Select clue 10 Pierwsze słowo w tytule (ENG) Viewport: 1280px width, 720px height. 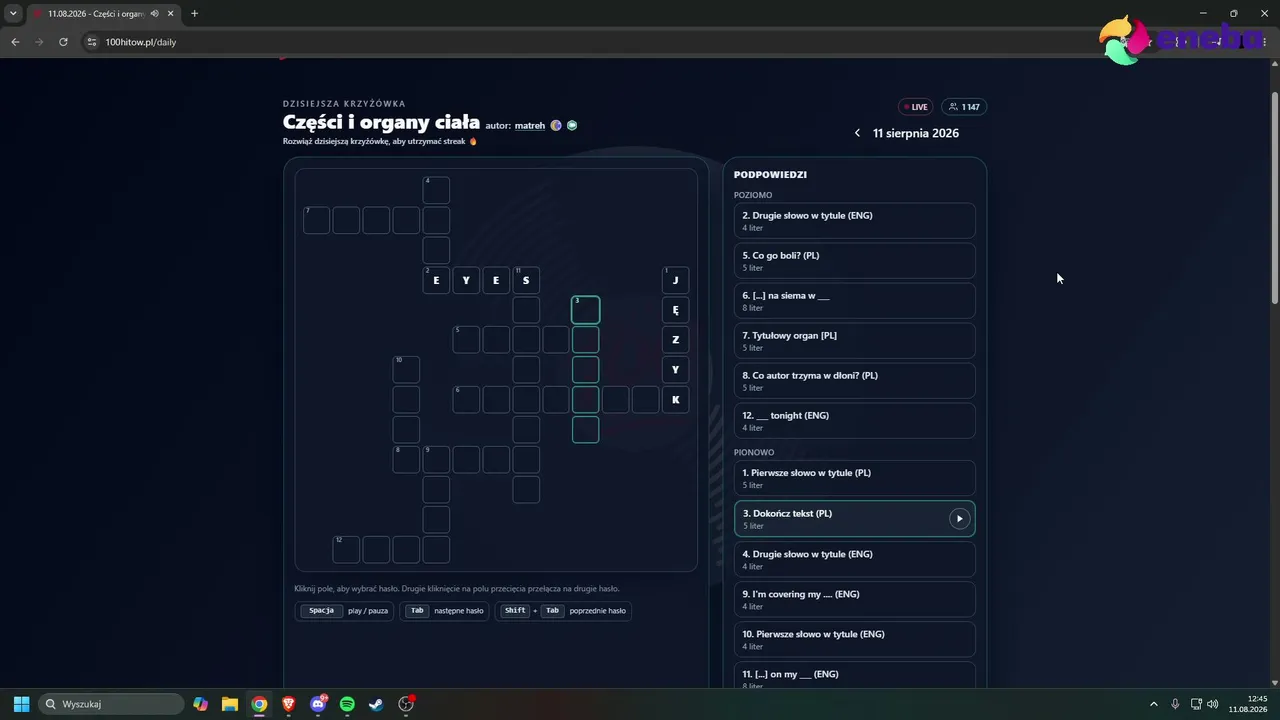[x=854, y=639]
